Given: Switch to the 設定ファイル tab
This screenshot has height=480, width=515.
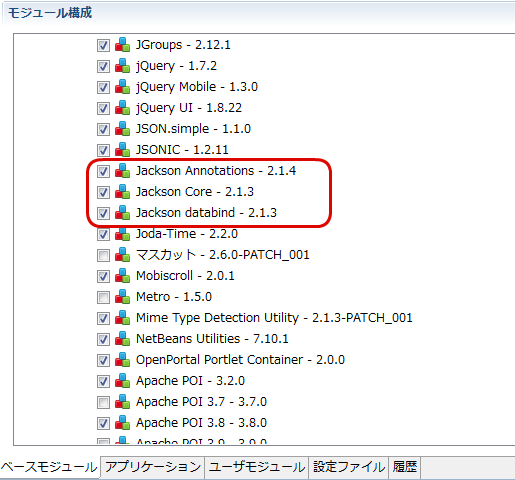Looking at the screenshot, I should [x=349, y=467].
